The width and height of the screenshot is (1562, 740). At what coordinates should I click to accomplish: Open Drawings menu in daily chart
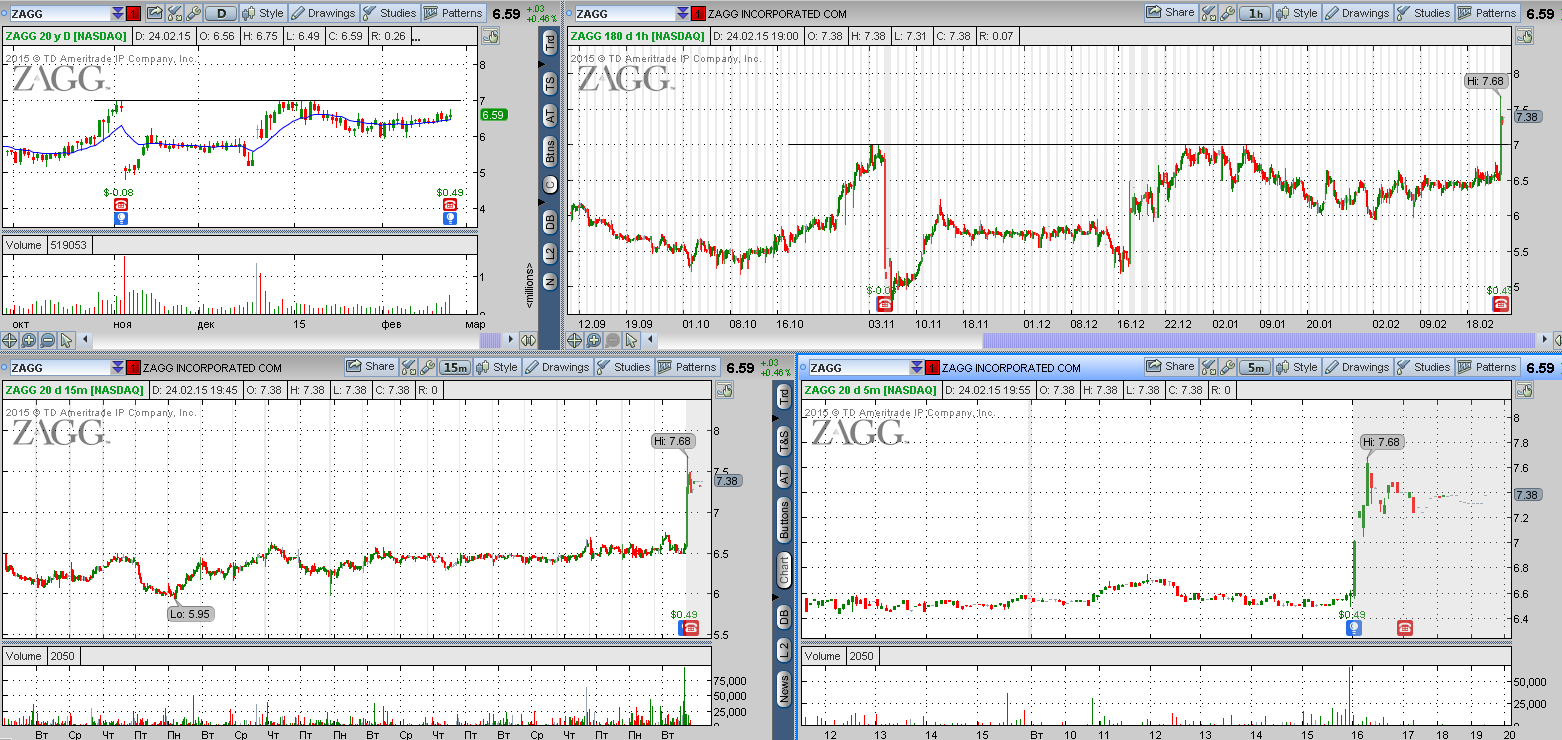[x=324, y=13]
